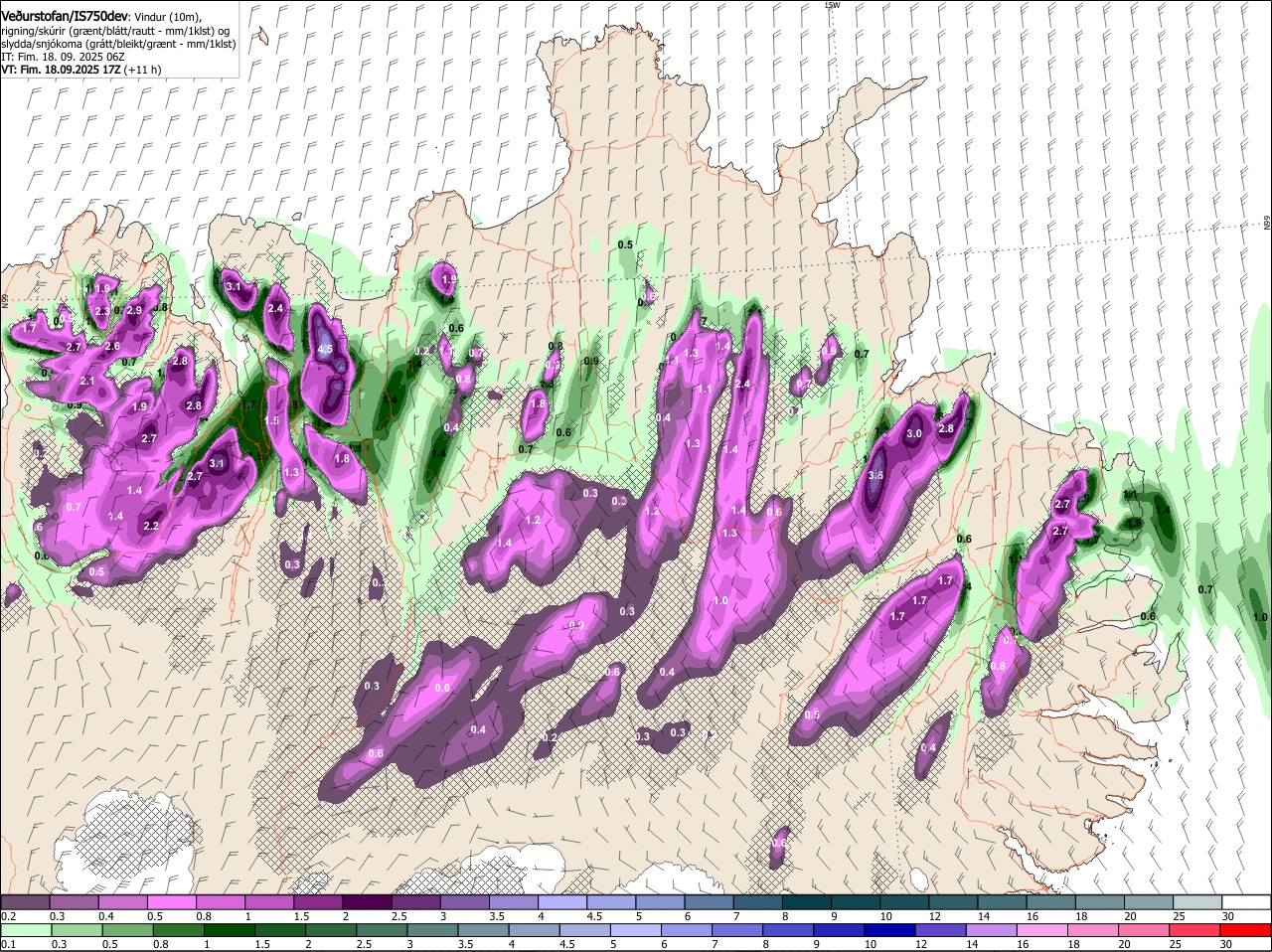Screen dimensions: 1272x952
Task: Click the 4.5 precipitation value on the map
Action: click(x=325, y=350)
